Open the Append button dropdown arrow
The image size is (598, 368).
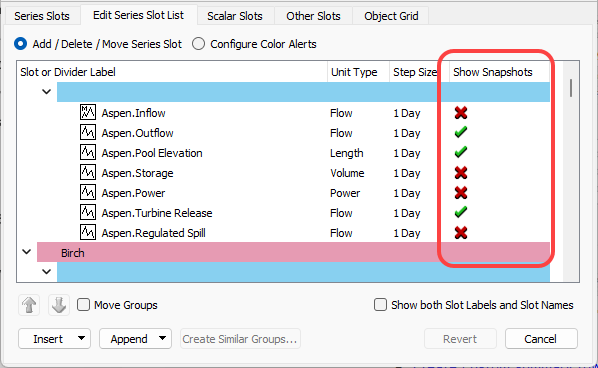[162, 338]
